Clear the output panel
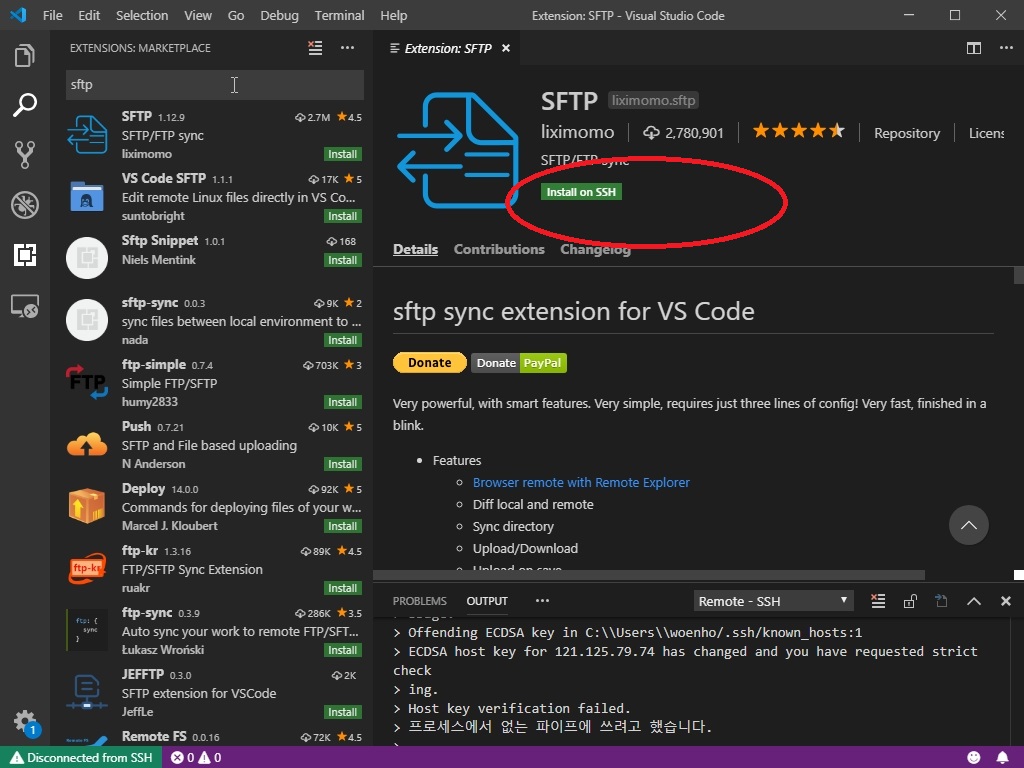The image size is (1024, 768). 878,601
